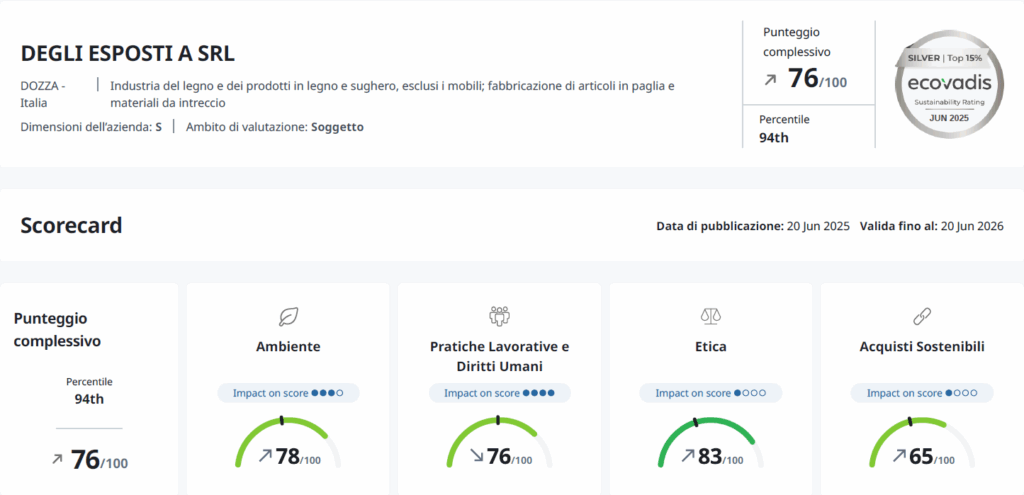Click the Percentile 94th value in header
The height and width of the screenshot is (495, 1024).
click(x=774, y=138)
